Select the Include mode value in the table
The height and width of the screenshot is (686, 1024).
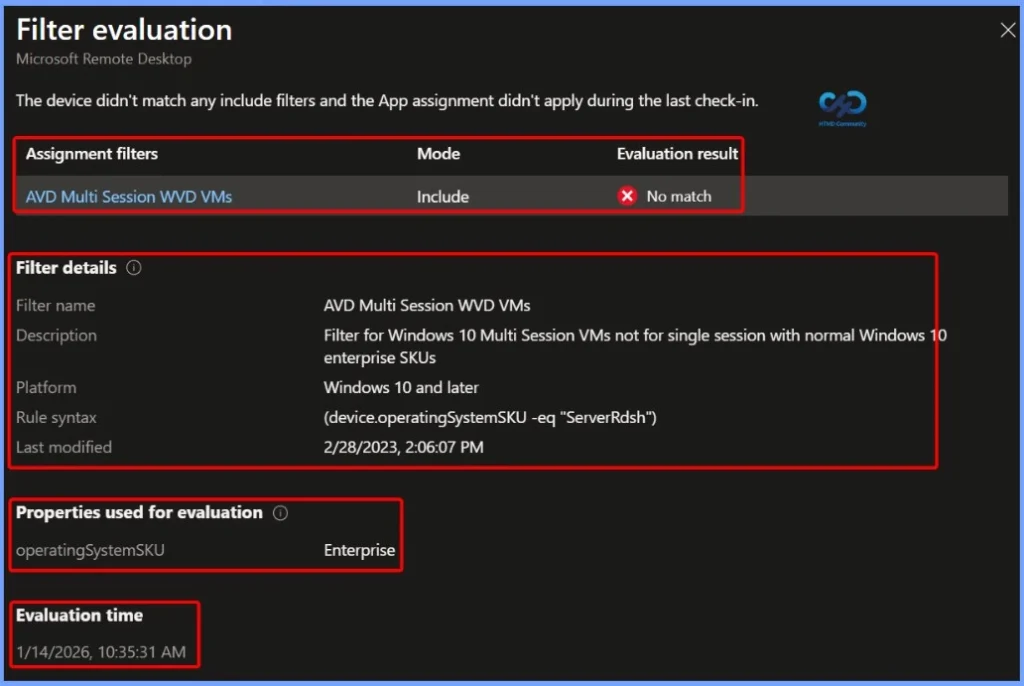point(443,196)
